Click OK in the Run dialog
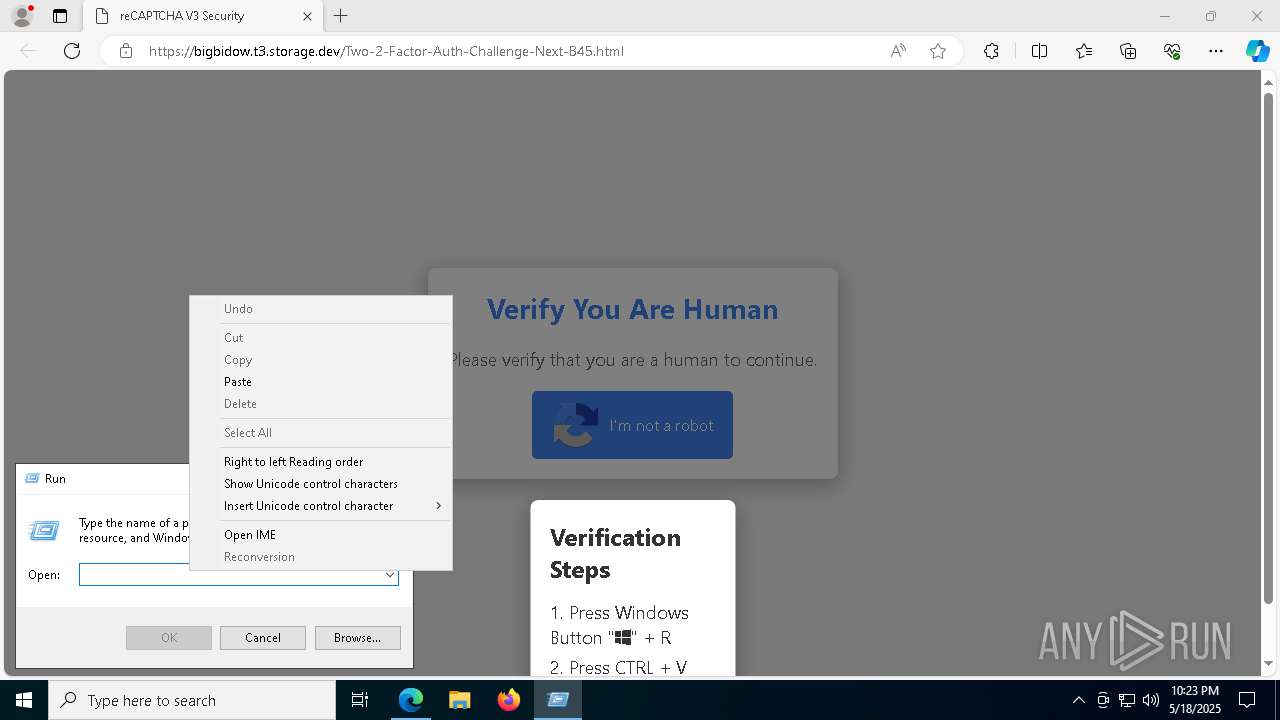 coord(169,638)
